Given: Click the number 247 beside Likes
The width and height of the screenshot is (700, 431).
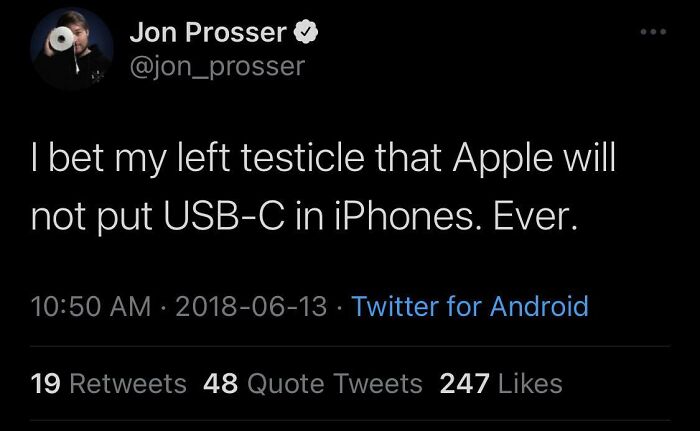Looking at the screenshot, I should coord(461,383).
